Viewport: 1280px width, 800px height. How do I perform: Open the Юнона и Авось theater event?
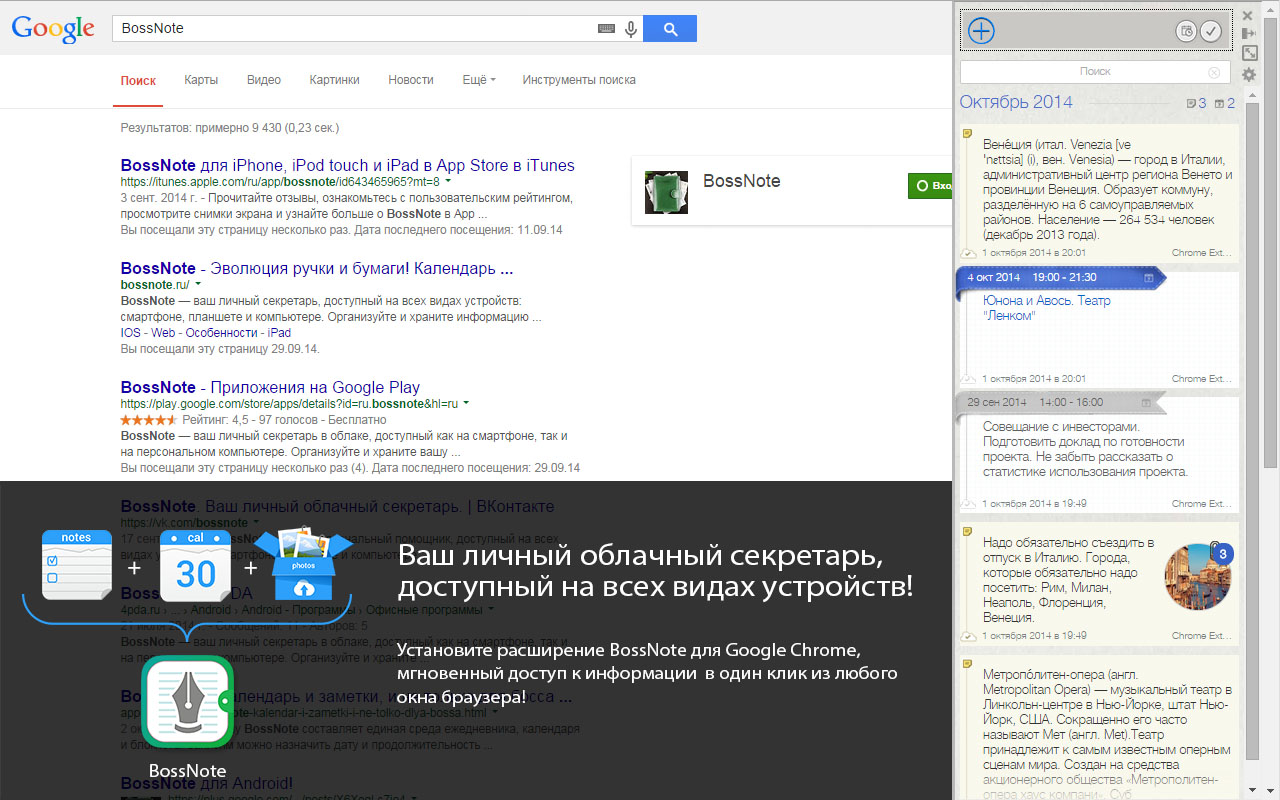coord(1047,308)
